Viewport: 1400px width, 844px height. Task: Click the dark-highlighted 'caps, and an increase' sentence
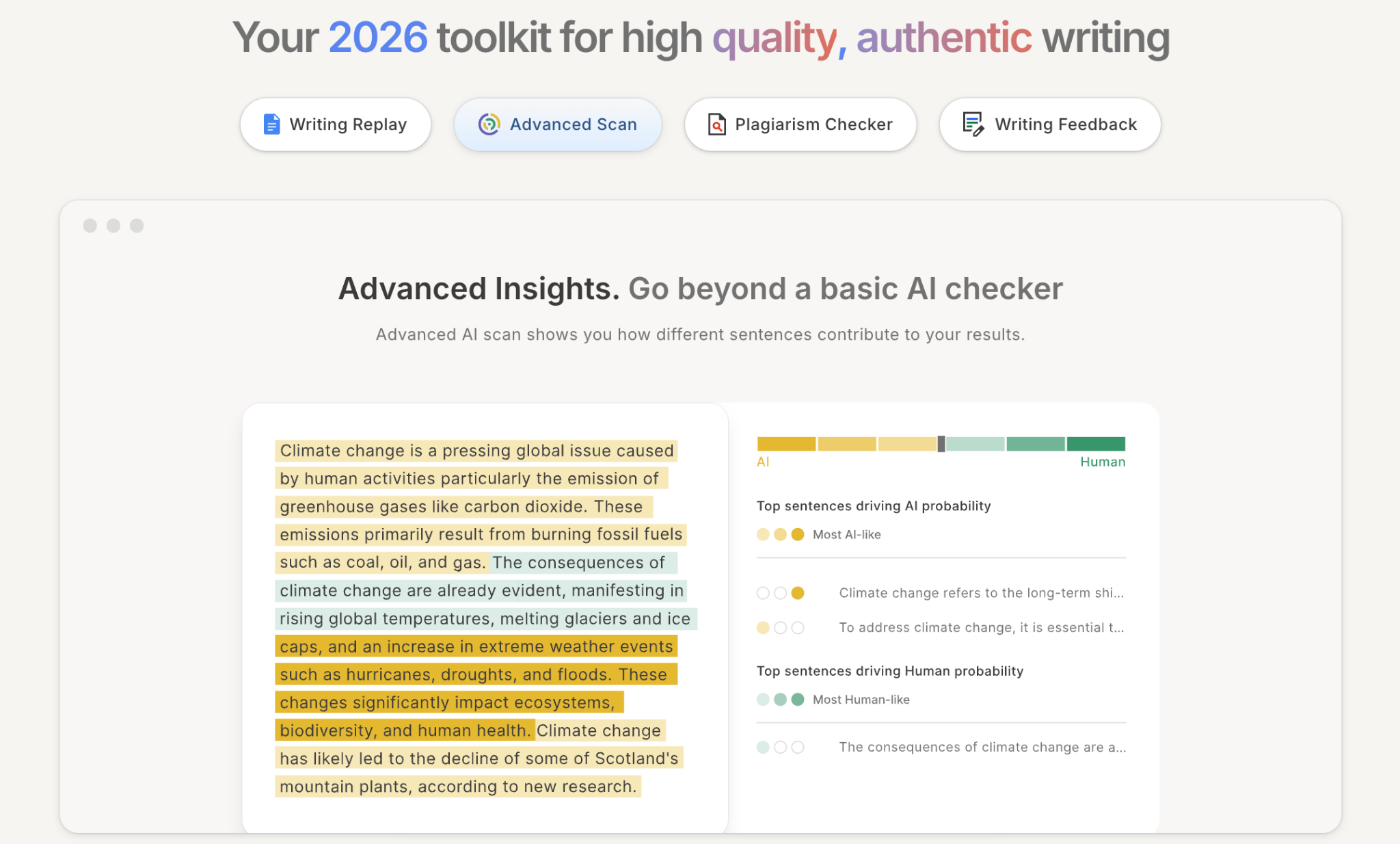(x=476, y=646)
